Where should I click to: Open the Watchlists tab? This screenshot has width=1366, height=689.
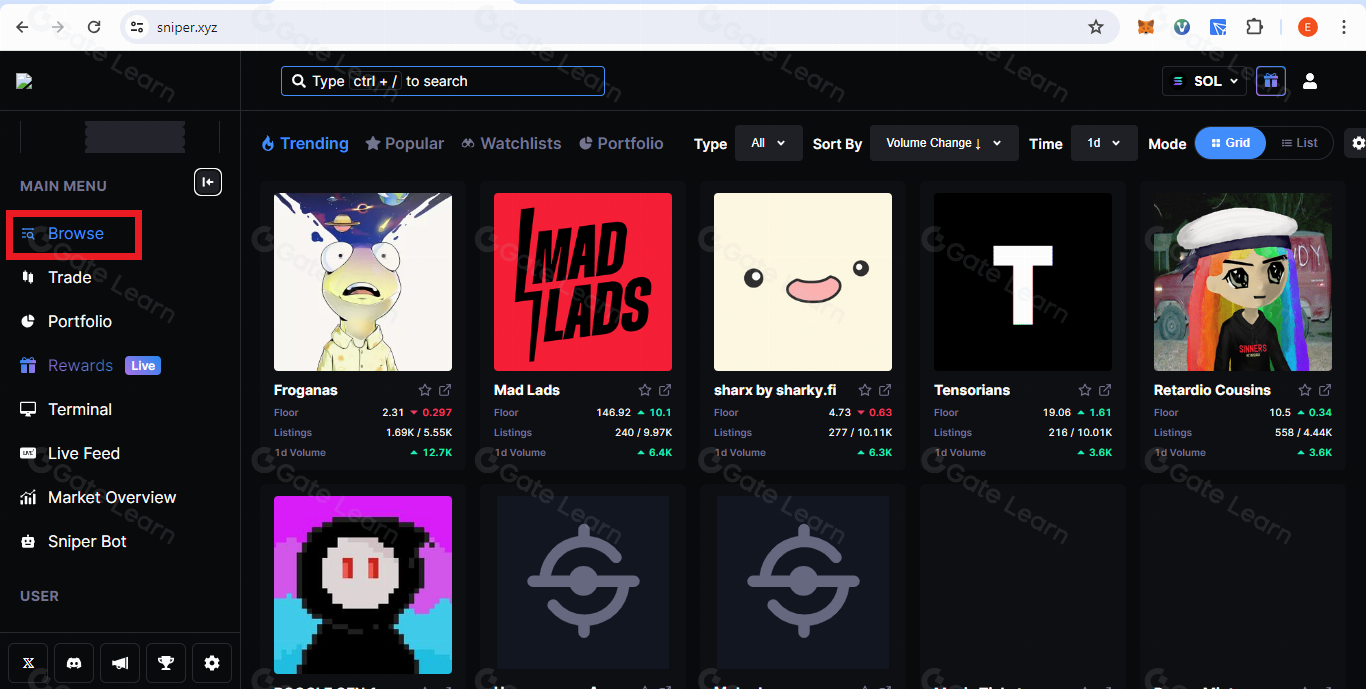coord(511,143)
